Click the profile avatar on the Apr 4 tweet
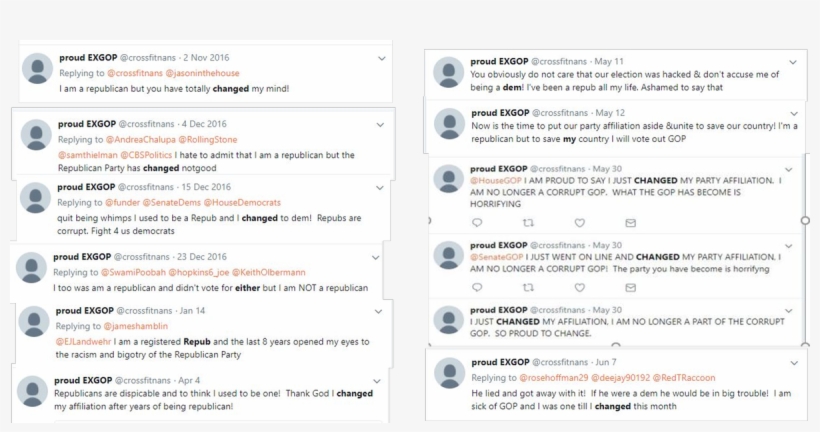This screenshot has height=432, width=820. click(32, 391)
